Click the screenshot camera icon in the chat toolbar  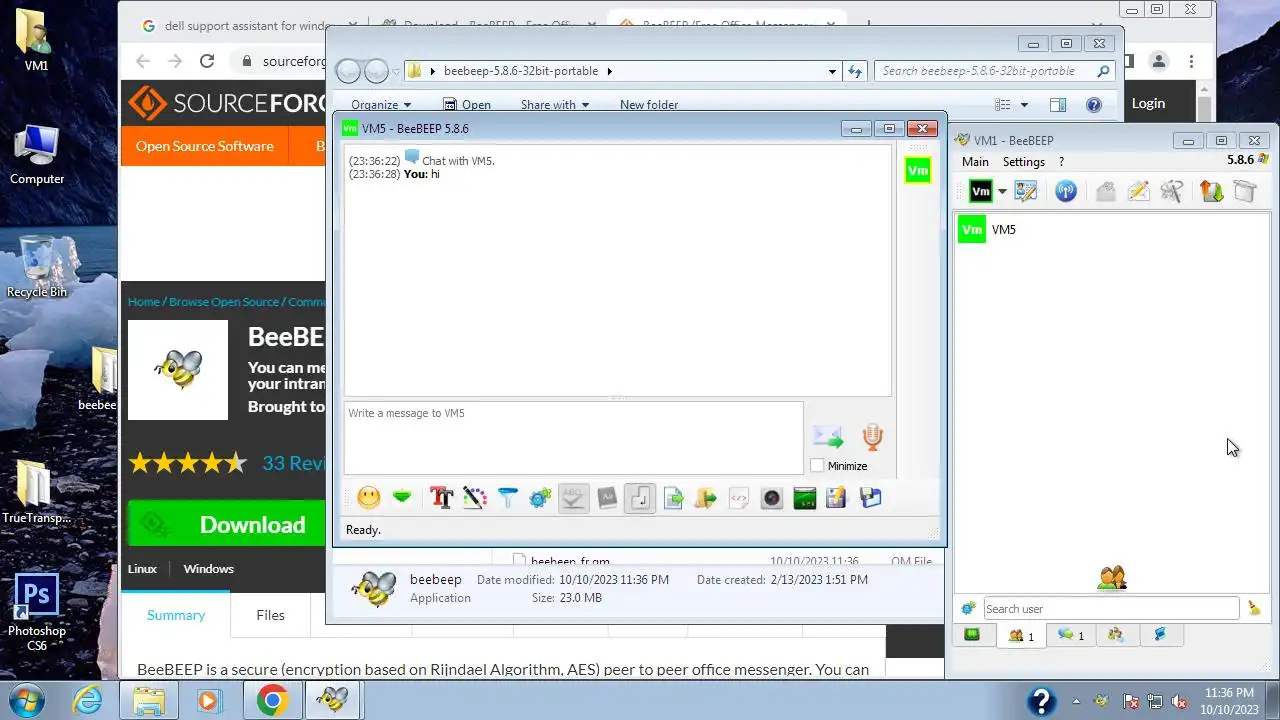pos(772,497)
